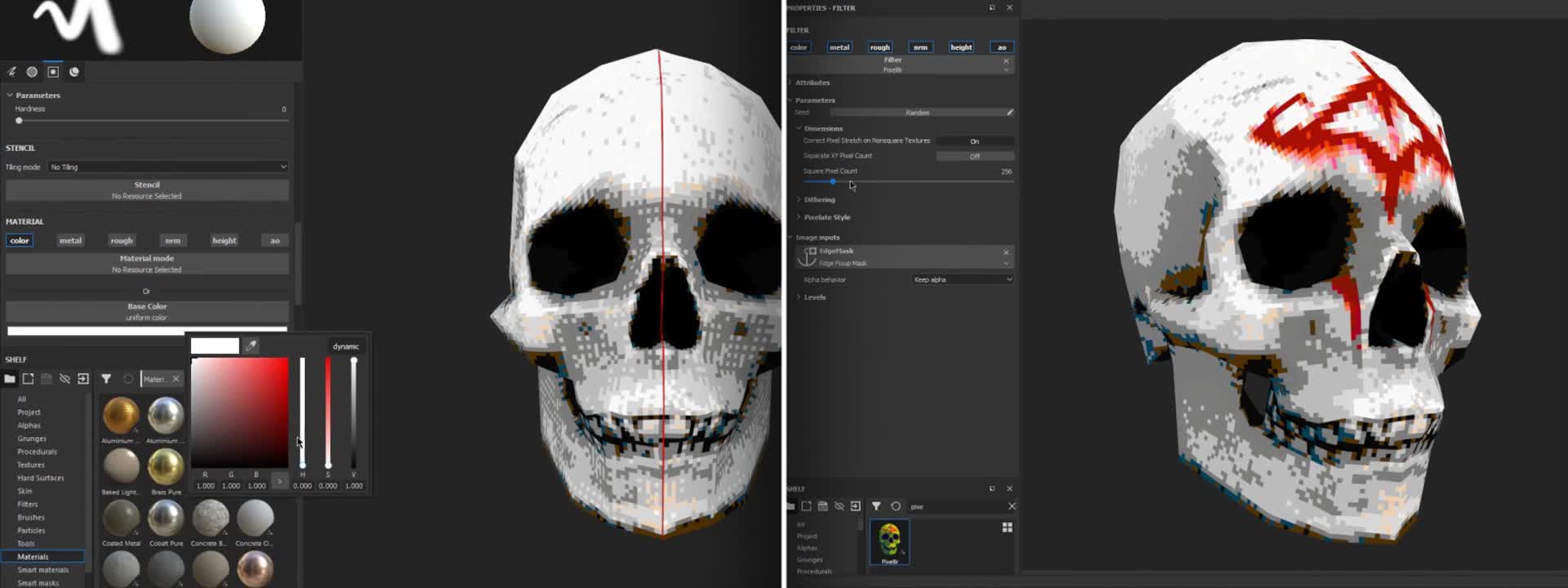The height and width of the screenshot is (588, 1568).
Task: Click the pencil icon next to Random seed
Action: point(1009,113)
